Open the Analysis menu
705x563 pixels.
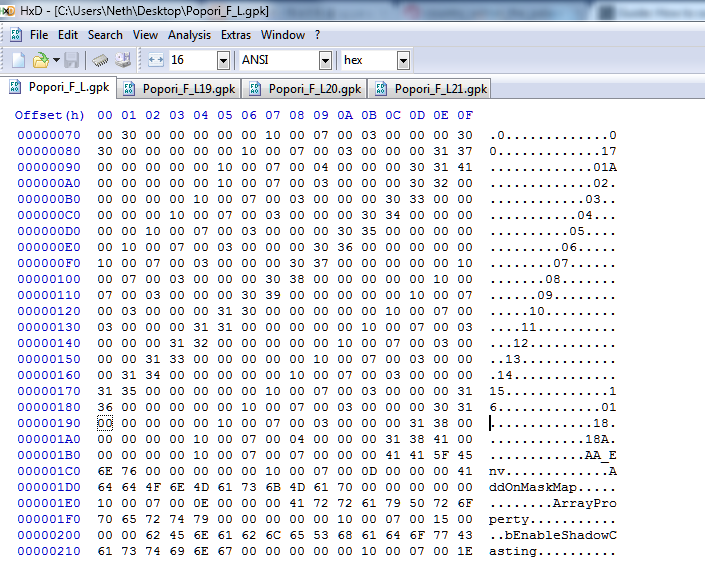click(x=189, y=35)
